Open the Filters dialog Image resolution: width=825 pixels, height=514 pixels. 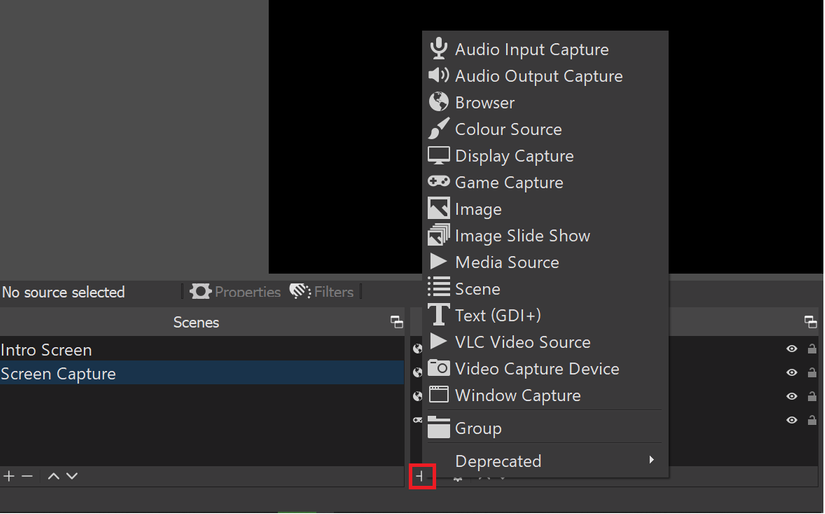pos(321,291)
